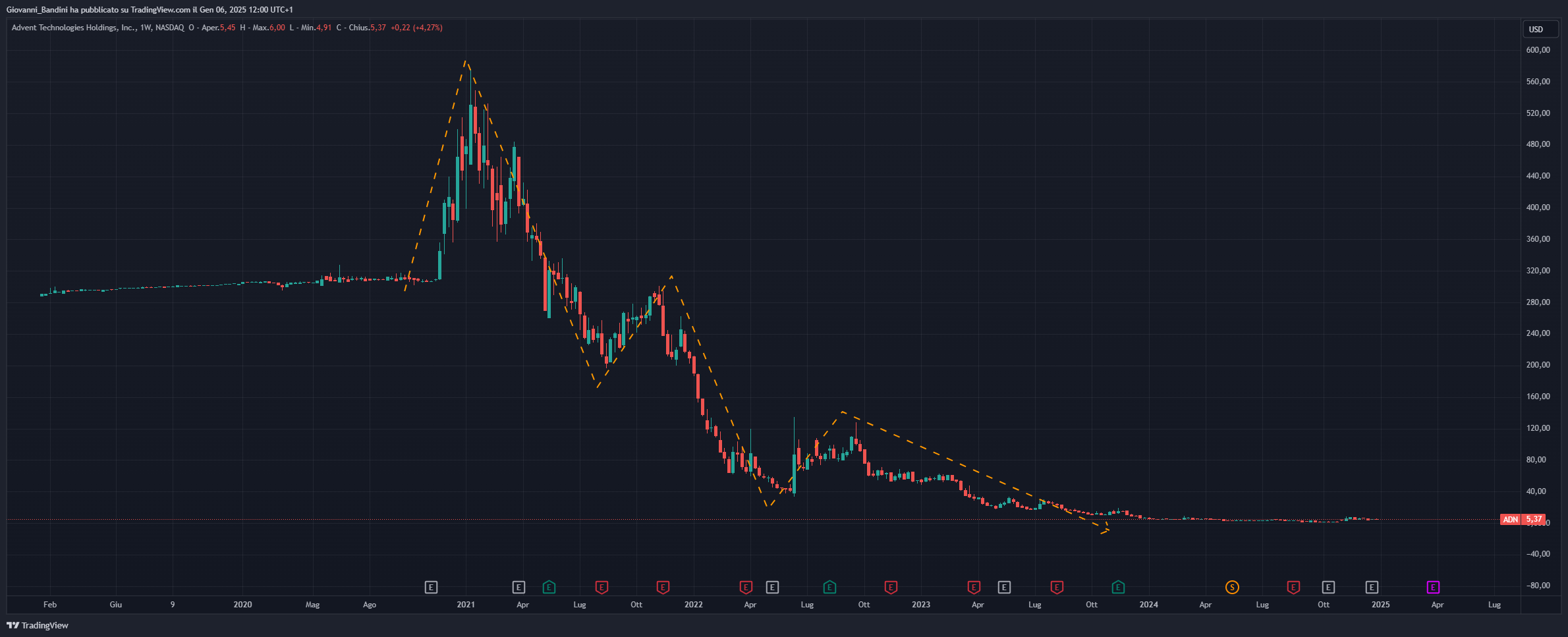
Task: Open the red earnings marker after Lug 2021
Action: click(602, 587)
